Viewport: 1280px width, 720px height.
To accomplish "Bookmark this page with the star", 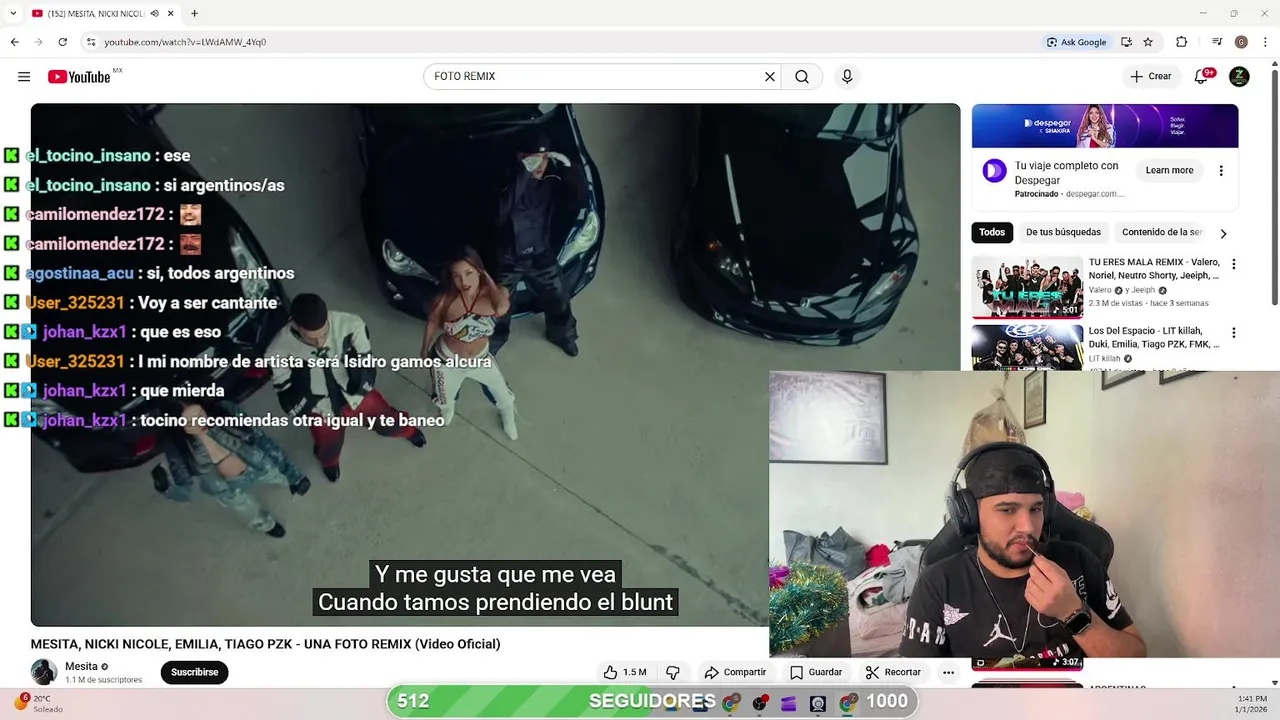I will click(1148, 42).
